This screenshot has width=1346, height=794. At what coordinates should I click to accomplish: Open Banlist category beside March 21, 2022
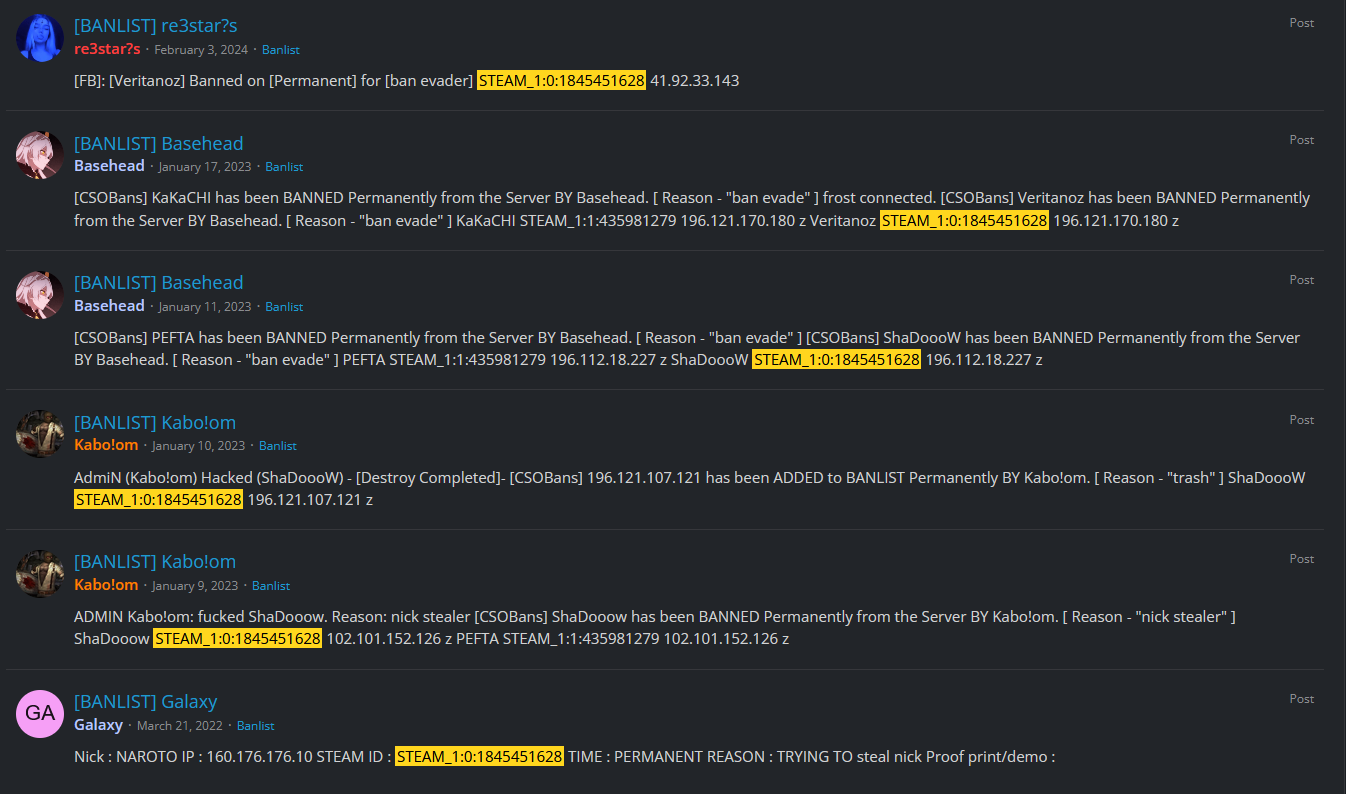tap(255, 726)
